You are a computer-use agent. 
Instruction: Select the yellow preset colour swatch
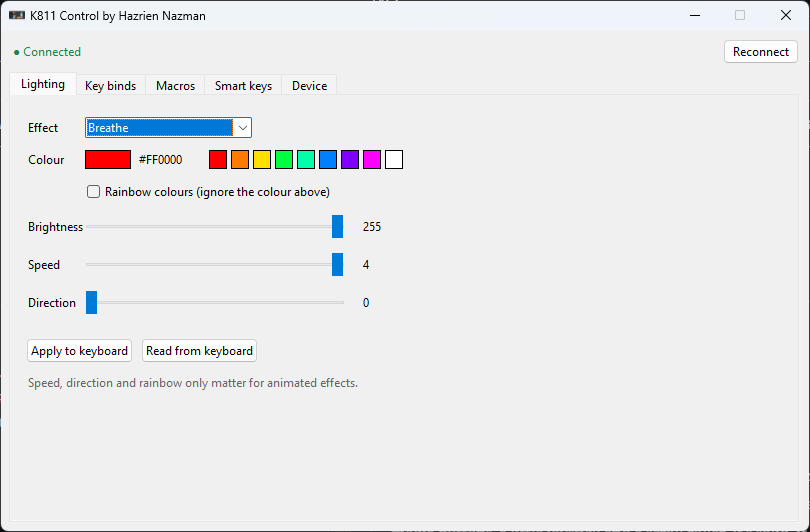click(x=262, y=160)
